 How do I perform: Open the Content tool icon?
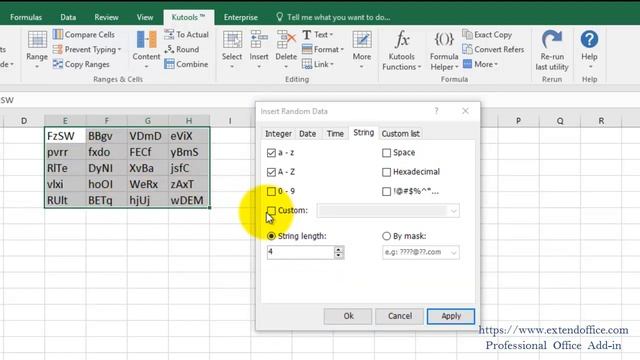pos(146,40)
